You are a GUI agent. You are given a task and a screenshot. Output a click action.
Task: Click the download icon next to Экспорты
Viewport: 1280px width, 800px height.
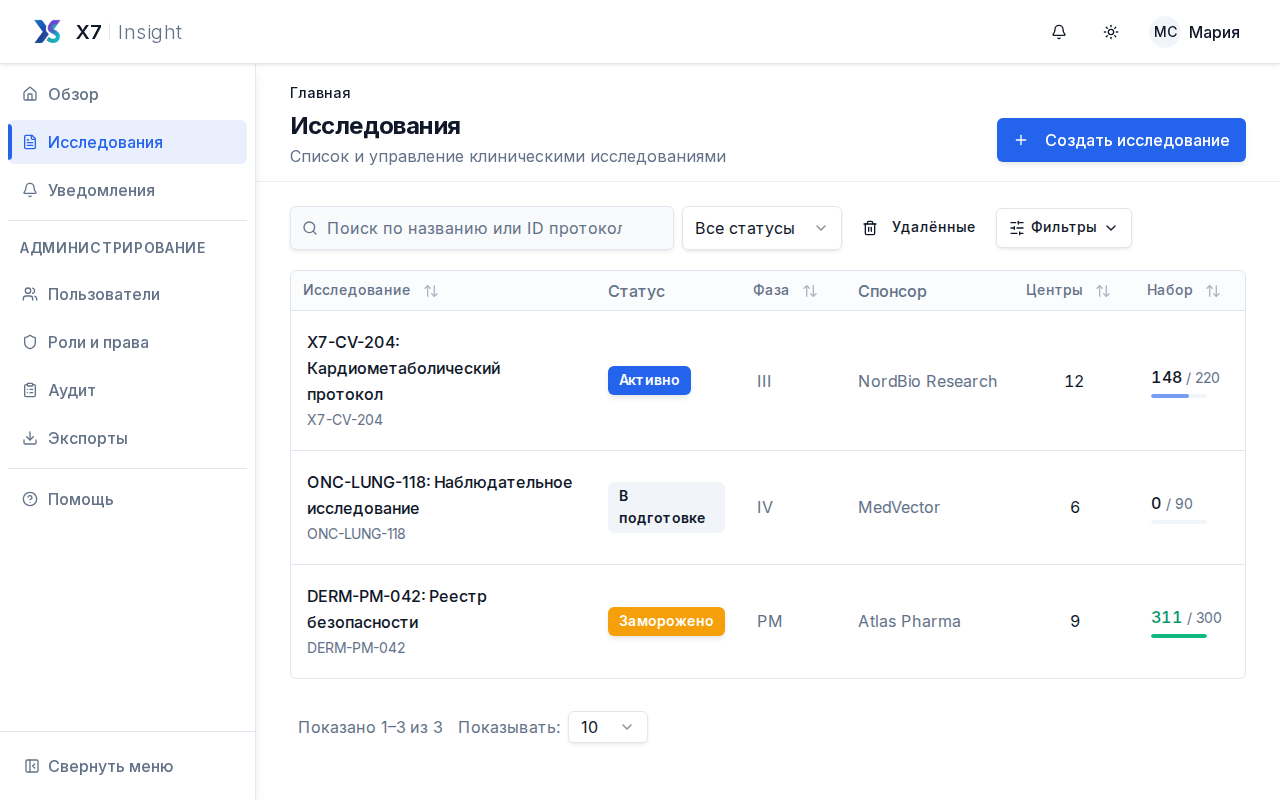[x=30, y=438]
